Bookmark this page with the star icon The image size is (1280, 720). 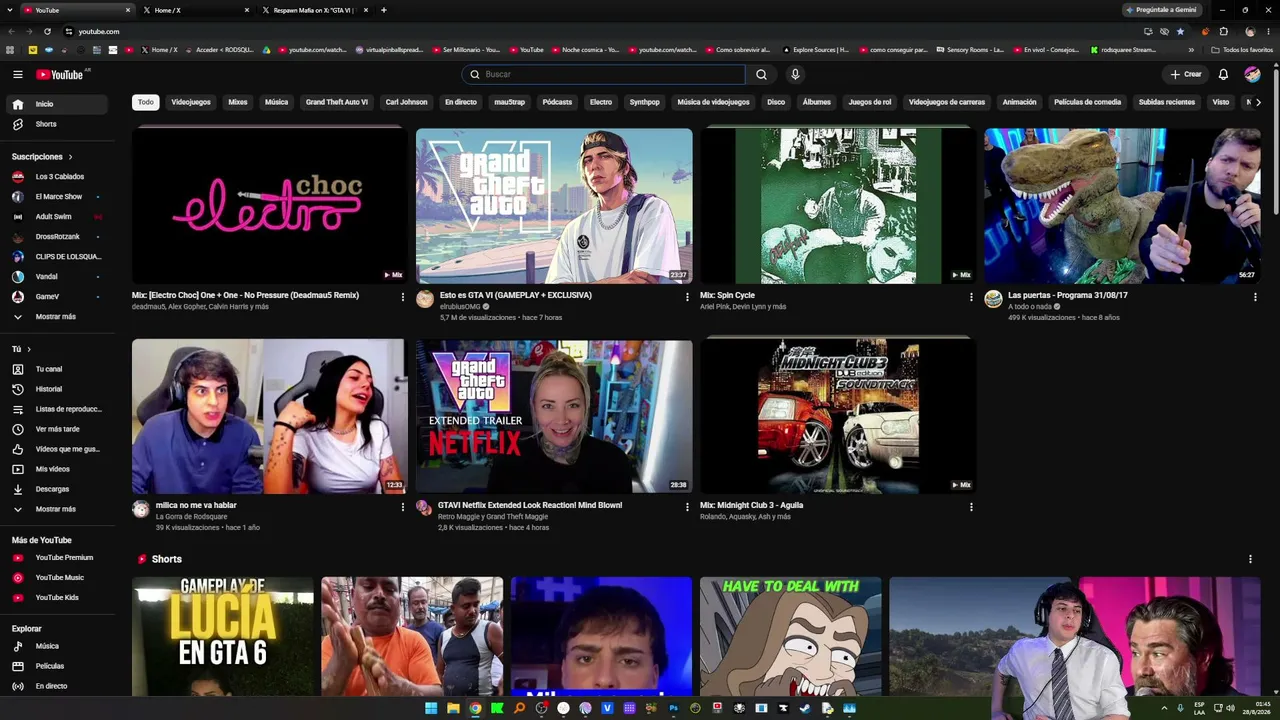pos(1180,32)
